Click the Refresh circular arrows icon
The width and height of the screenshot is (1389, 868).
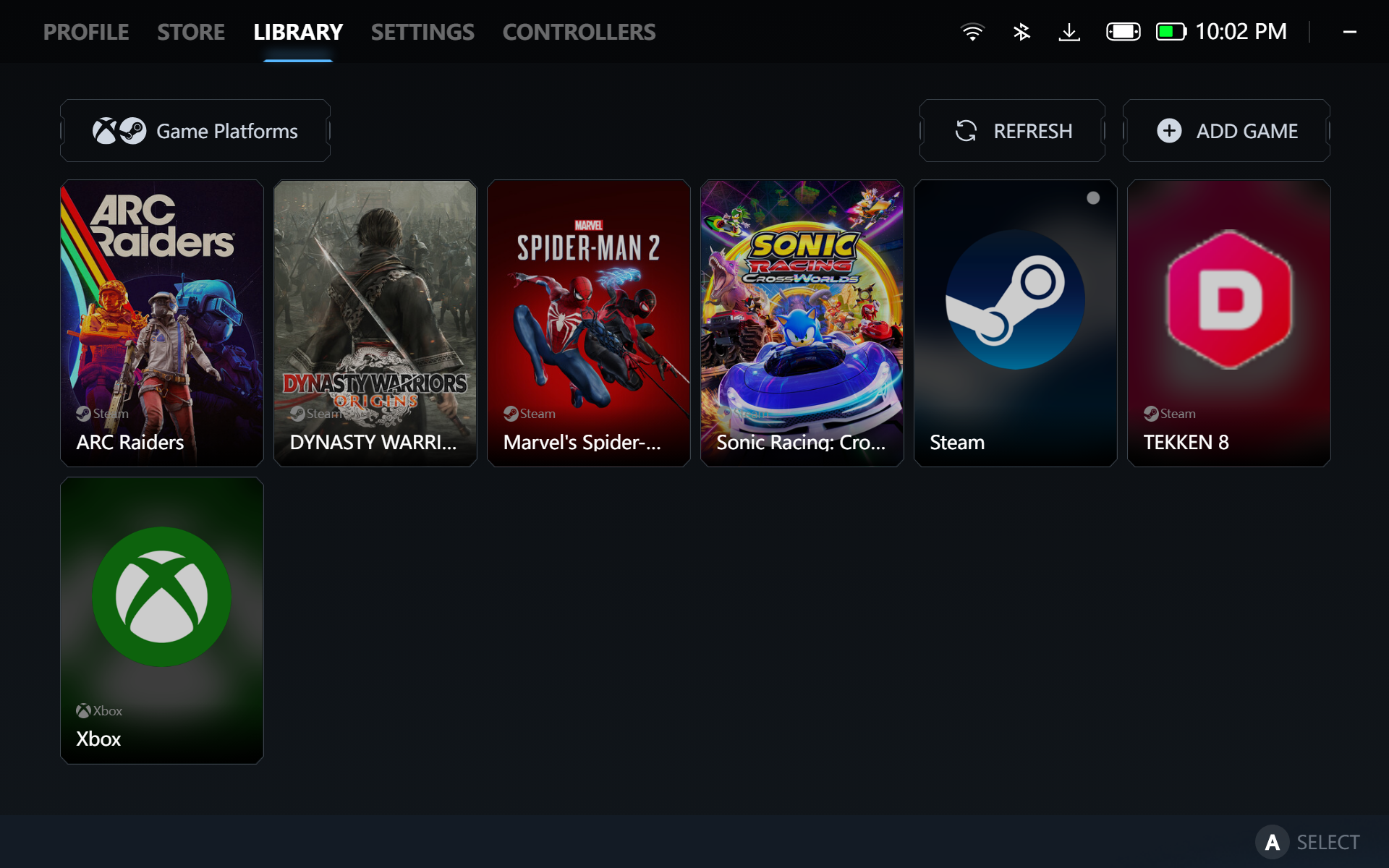point(966,131)
